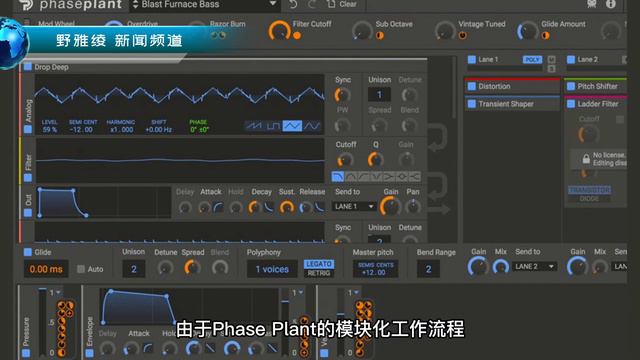Screen dimensions: 640x360
Task: Click the Lane 1 POLY button
Action: pos(532,60)
